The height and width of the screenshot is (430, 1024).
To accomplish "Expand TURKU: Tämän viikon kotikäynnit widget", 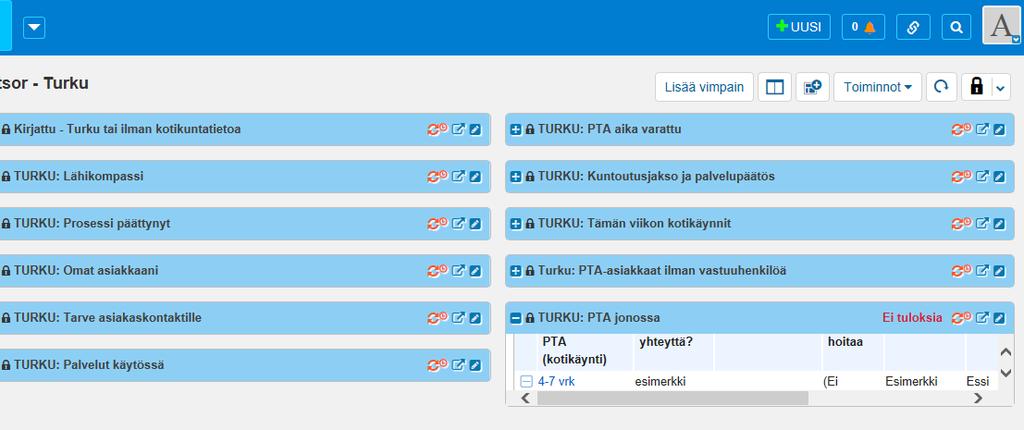I will click(516, 223).
